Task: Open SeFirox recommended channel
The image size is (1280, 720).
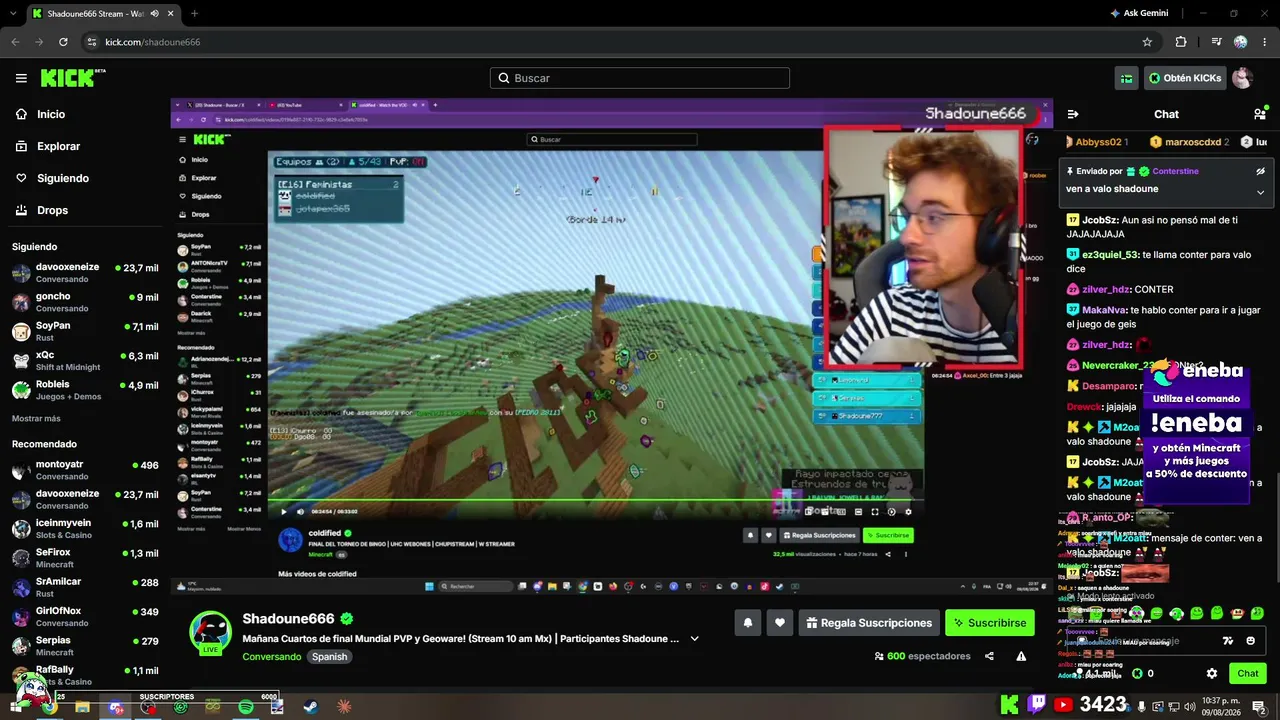Action: (84, 558)
